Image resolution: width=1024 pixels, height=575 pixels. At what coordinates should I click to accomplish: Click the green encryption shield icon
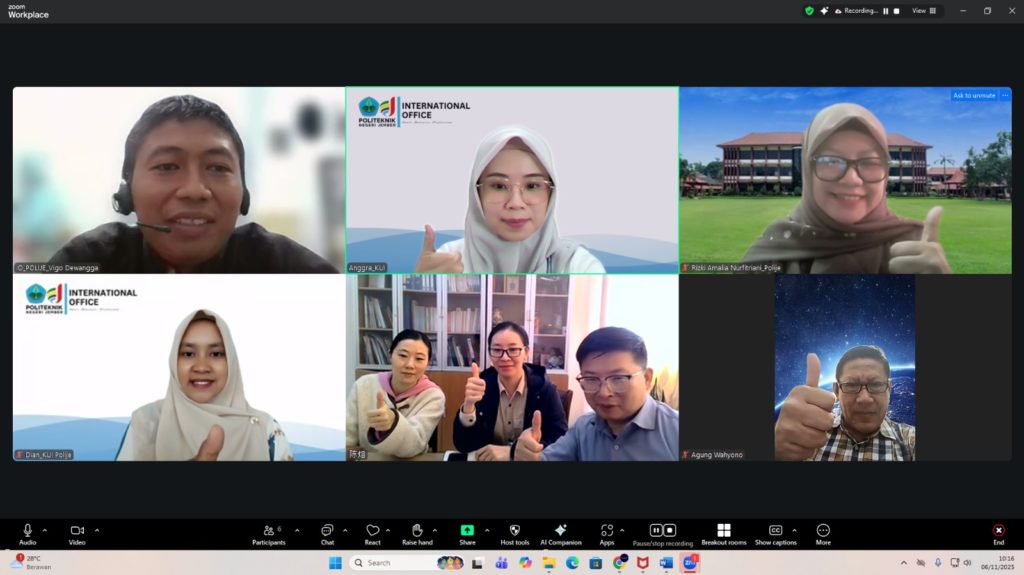click(x=809, y=11)
